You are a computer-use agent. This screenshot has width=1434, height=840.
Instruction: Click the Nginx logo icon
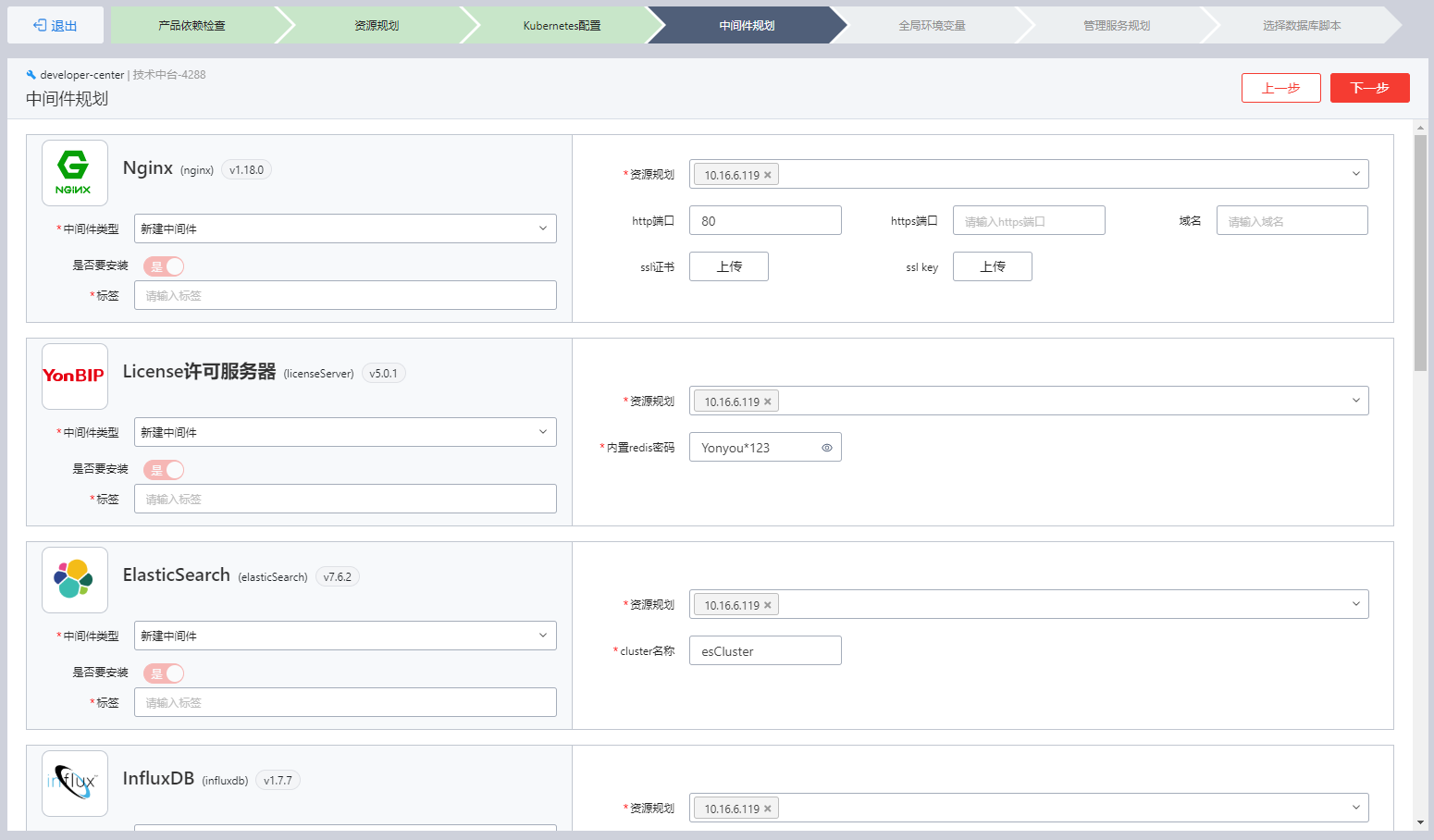[x=74, y=173]
